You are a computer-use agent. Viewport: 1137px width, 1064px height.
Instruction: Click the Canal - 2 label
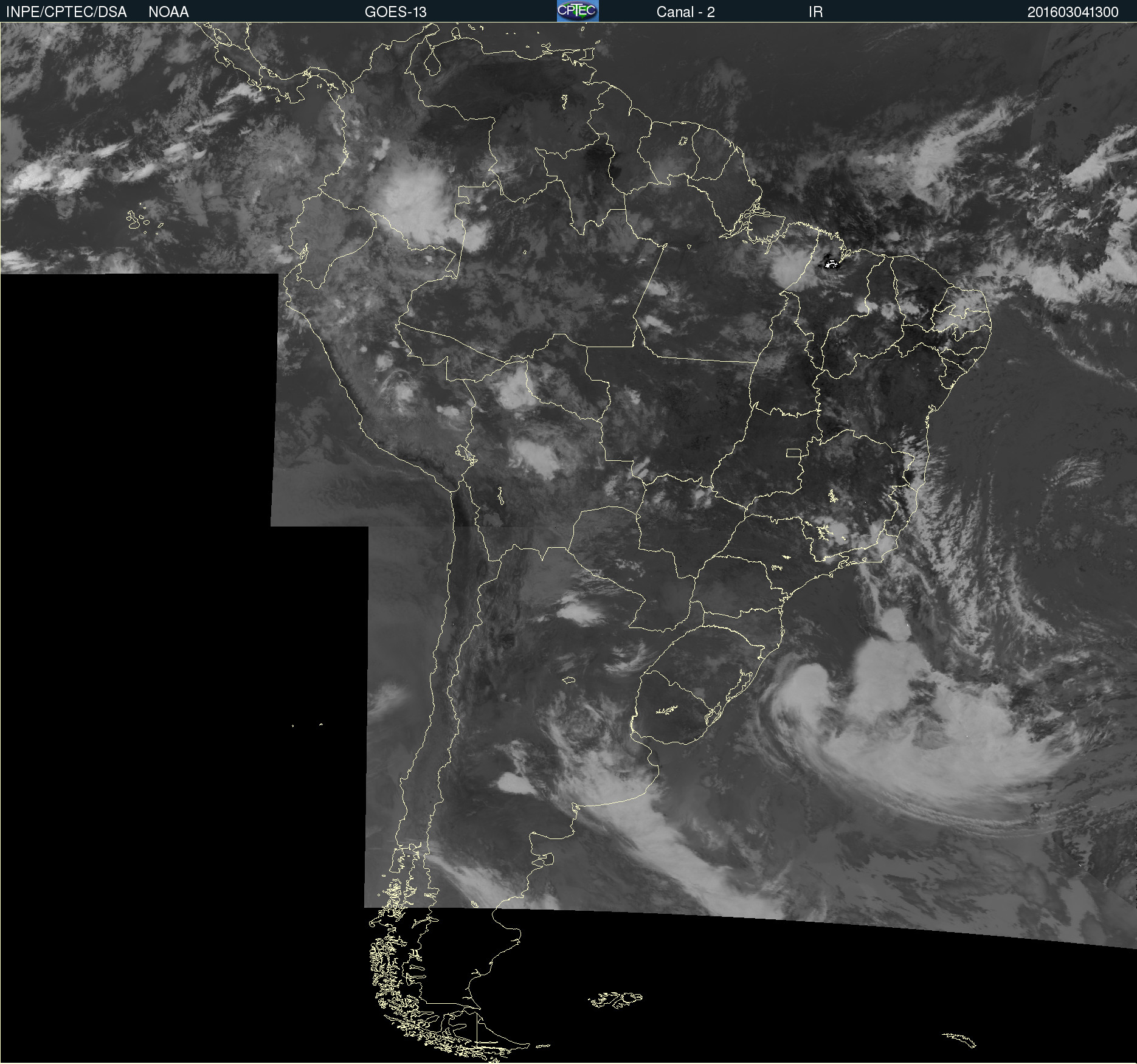click(x=685, y=12)
